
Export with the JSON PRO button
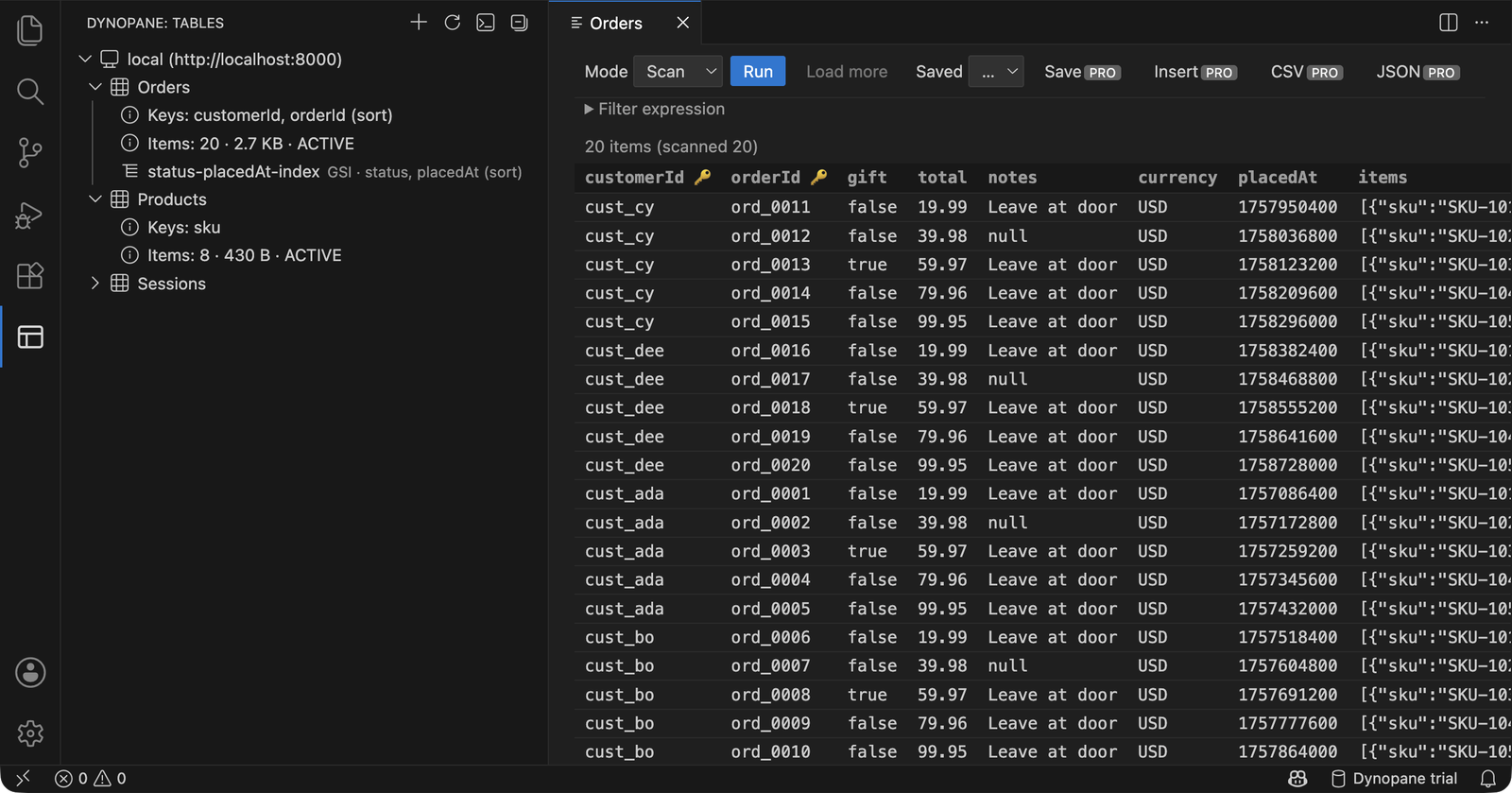click(x=1417, y=72)
